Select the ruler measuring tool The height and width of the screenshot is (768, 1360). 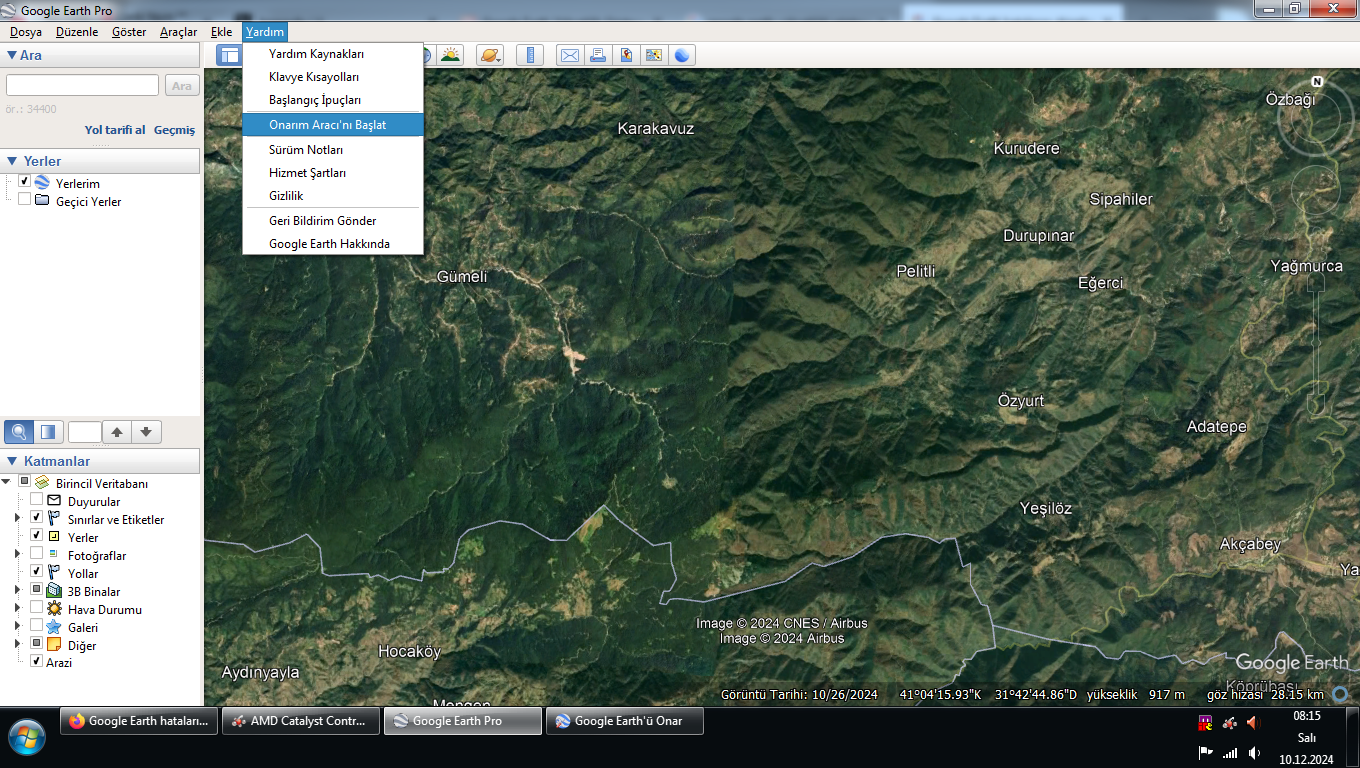[530, 55]
